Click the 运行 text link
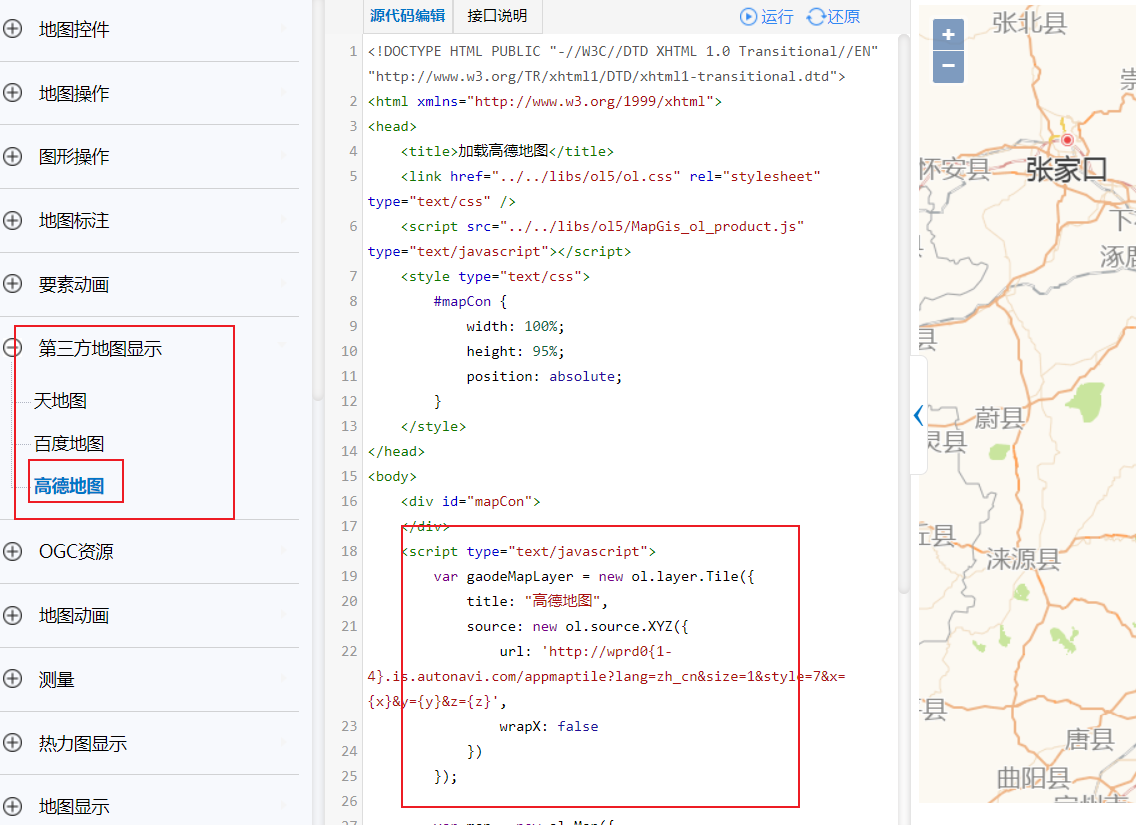1136x825 pixels. point(777,17)
